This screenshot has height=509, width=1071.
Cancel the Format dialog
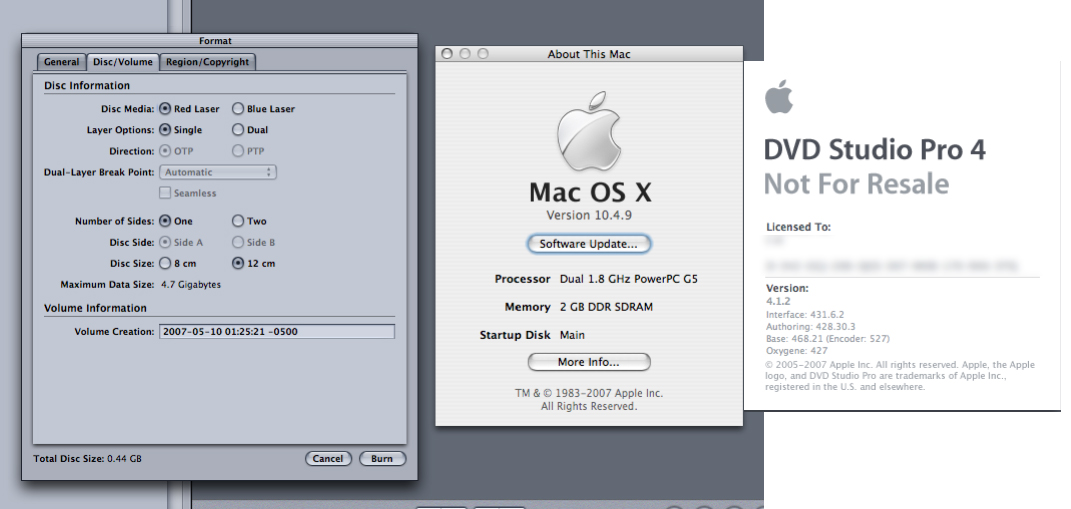[328, 459]
